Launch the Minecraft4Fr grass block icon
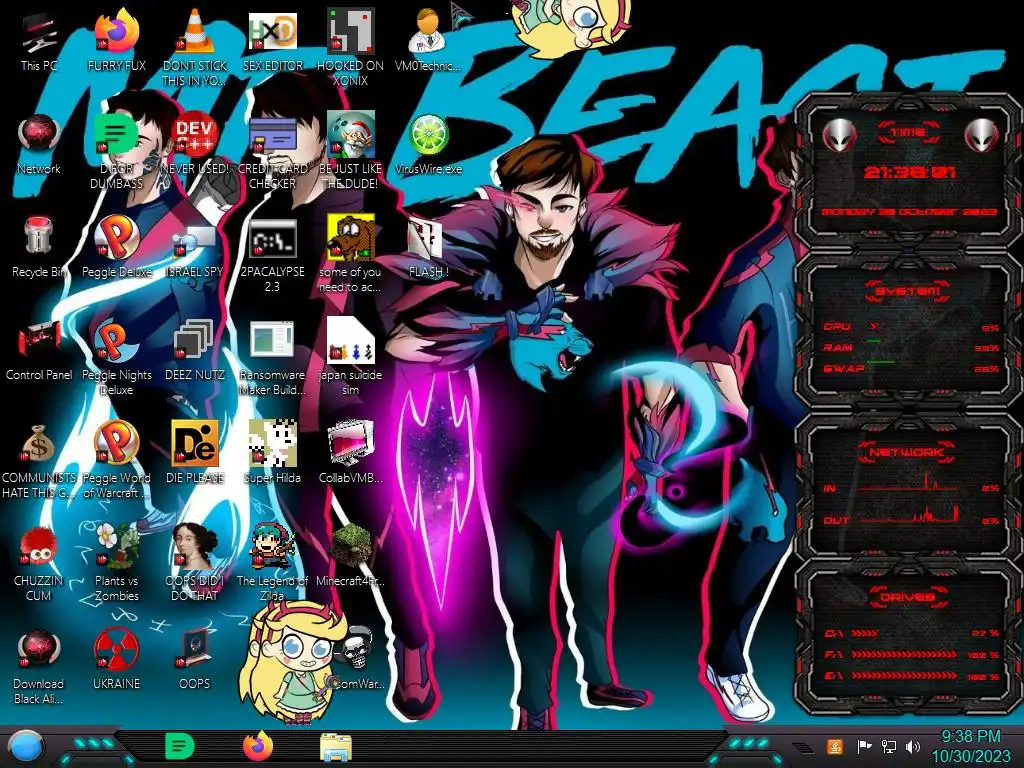This screenshot has height=768, width=1024. pyautogui.click(x=350, y=546)
